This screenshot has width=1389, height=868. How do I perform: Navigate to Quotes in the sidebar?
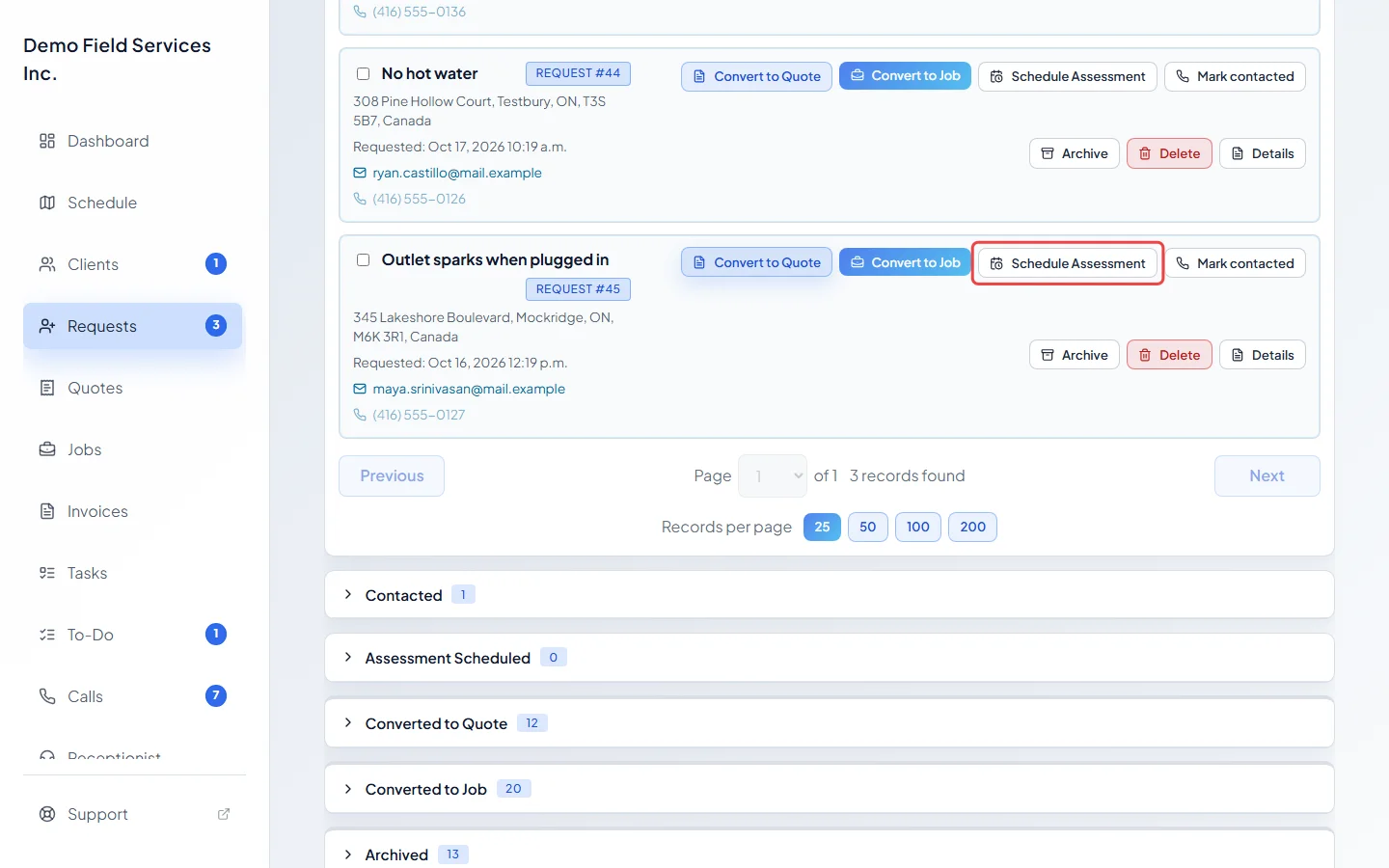[132, 388]
